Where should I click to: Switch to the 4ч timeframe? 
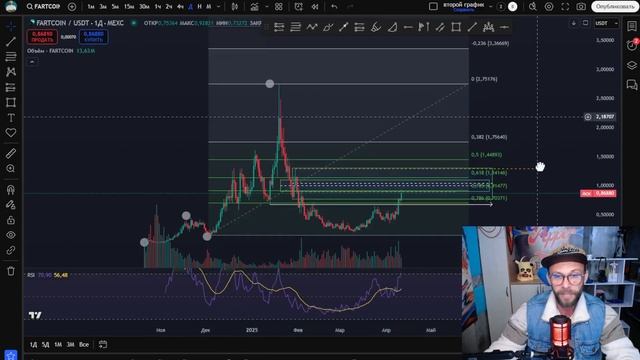pyautogui.click(x=180, y=7)
